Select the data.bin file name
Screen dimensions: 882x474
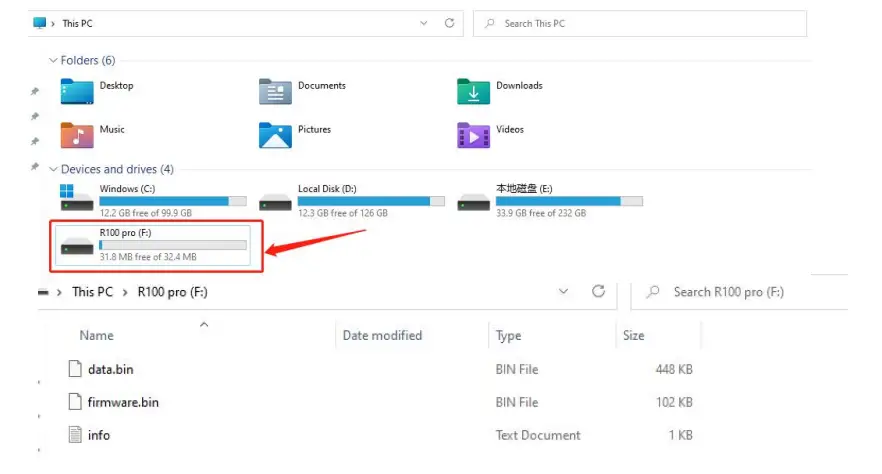tap(111, 369)
